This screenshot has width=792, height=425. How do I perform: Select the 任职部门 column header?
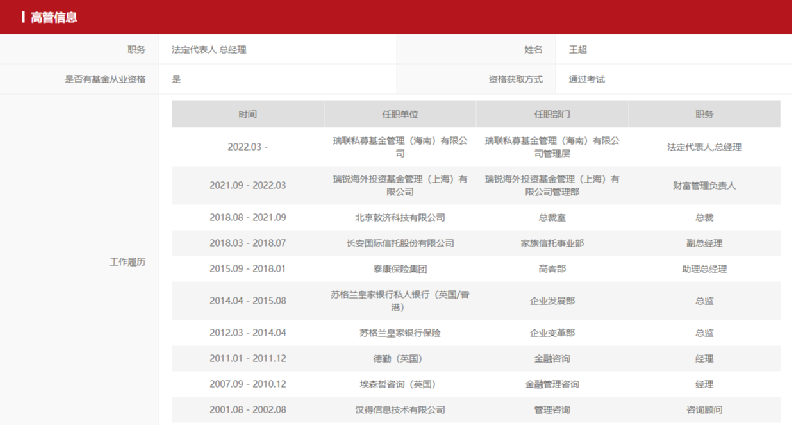(552, 114)
